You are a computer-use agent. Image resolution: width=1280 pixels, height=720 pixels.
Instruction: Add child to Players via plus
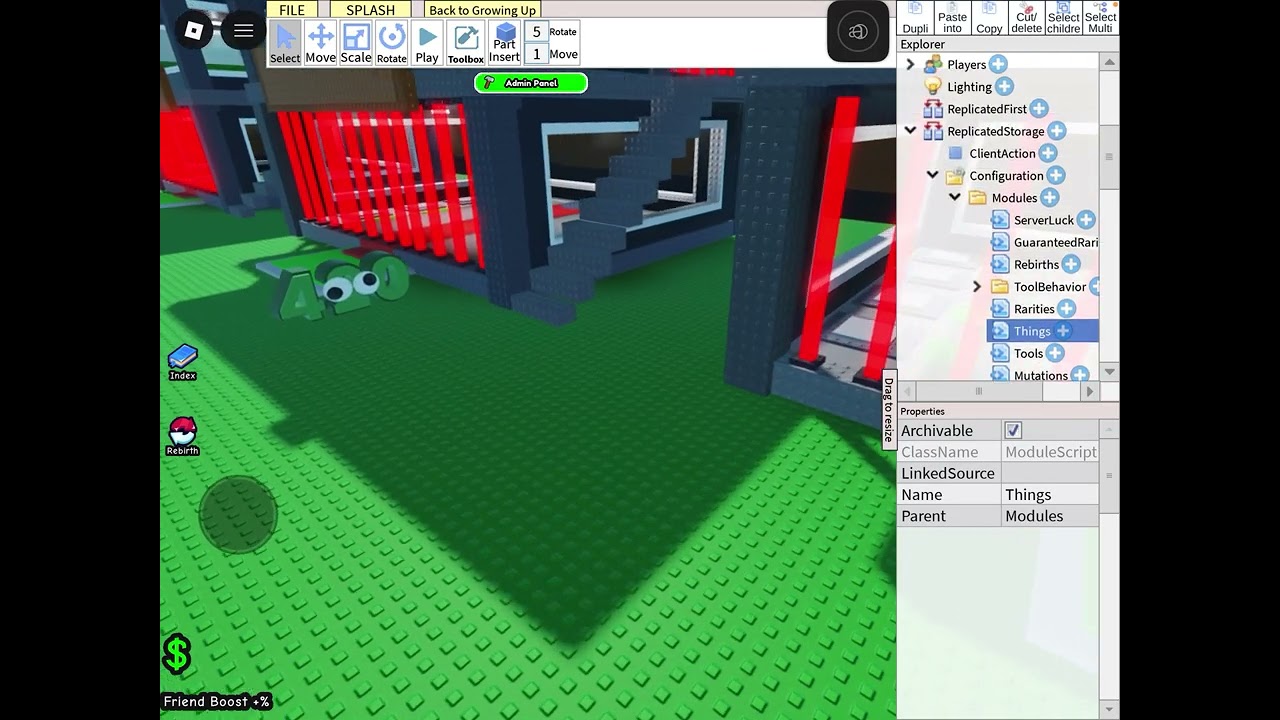point(998,65)
